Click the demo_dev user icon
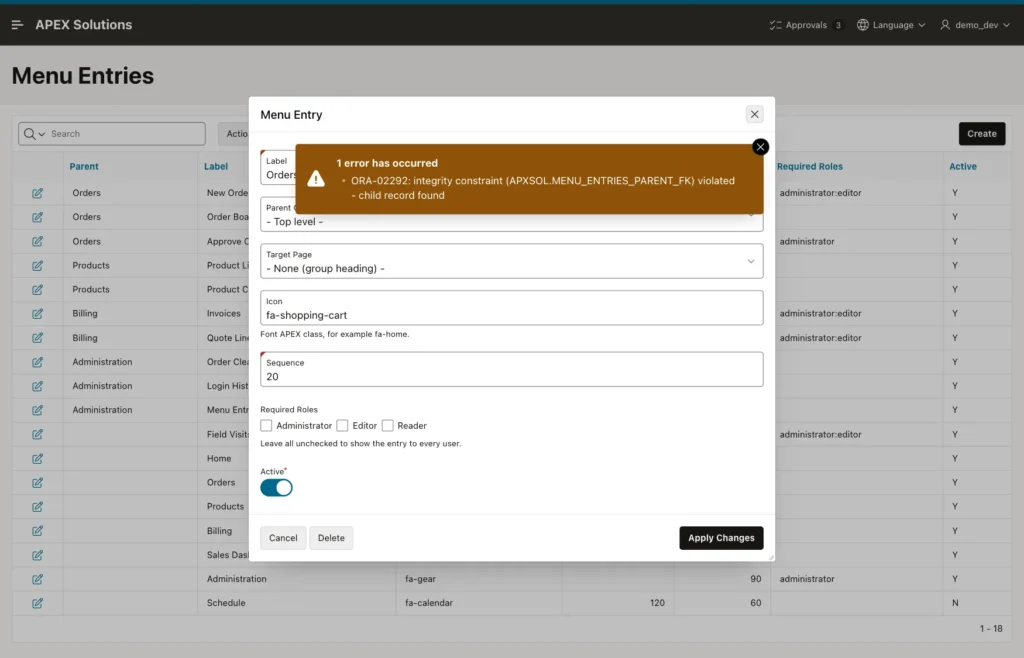Image resolution: width=1024 pixels, height=658 pixels. pos(945,25)
